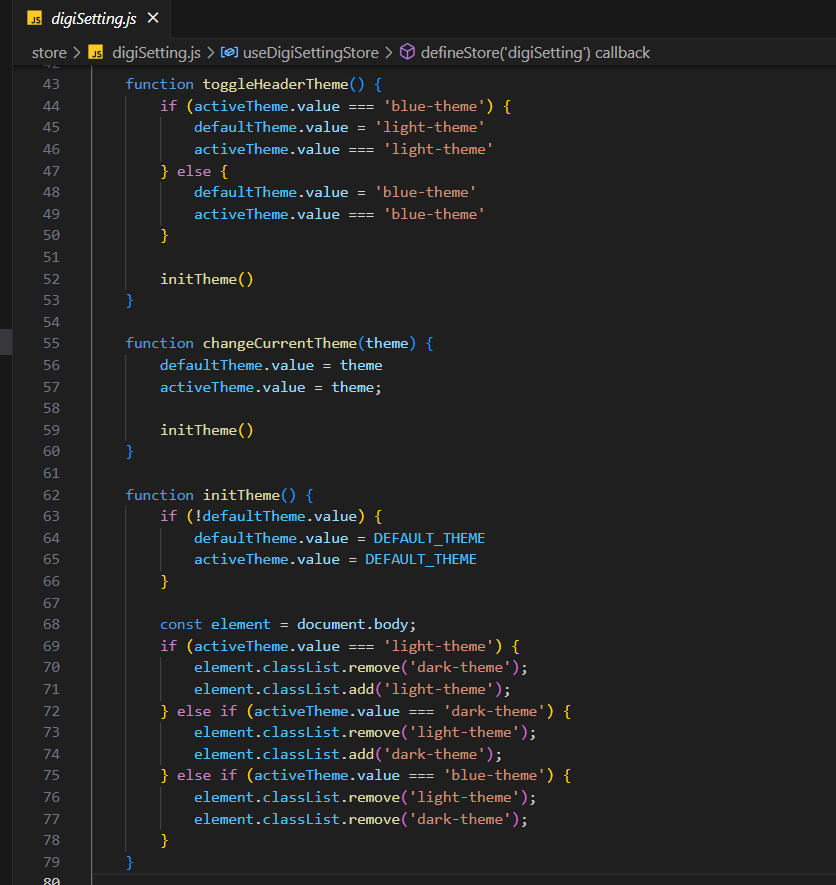Select the digiSetting.js tab title

[93, 18]
